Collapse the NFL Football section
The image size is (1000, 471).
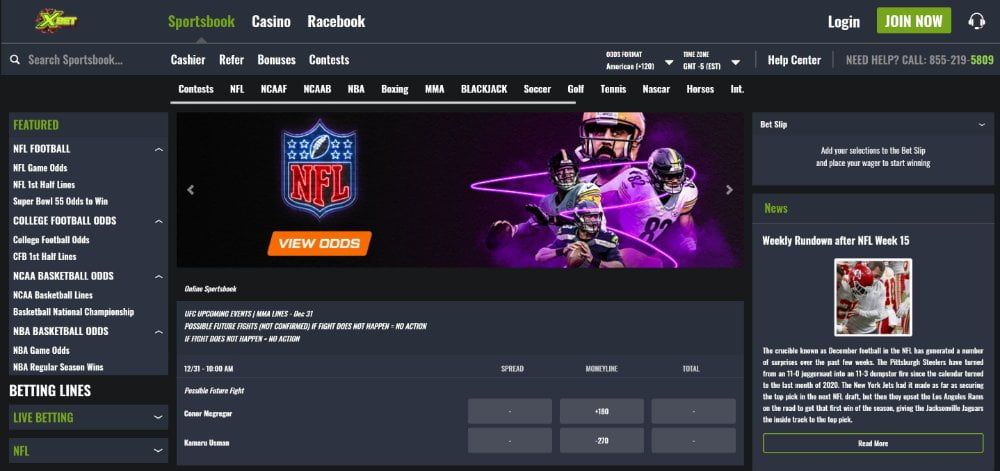[159, 149]
